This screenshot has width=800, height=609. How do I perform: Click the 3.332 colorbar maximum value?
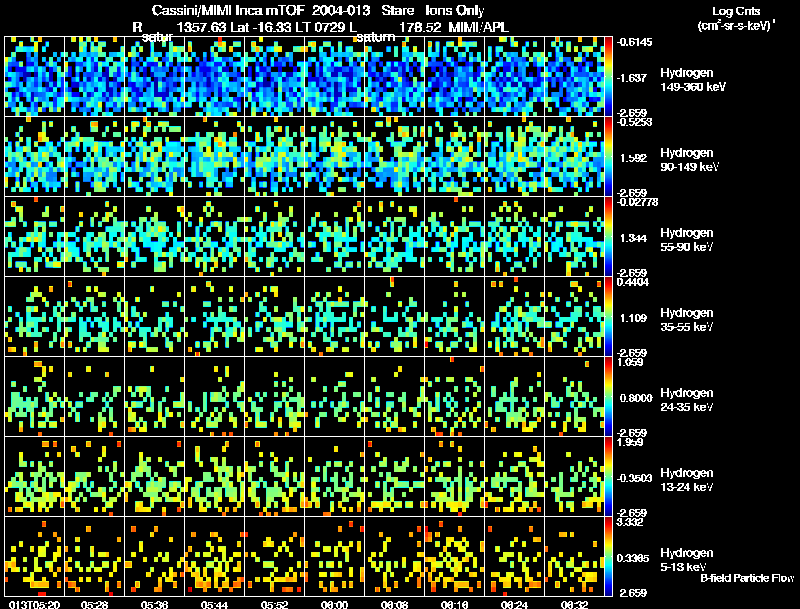(x=631, y=522)
